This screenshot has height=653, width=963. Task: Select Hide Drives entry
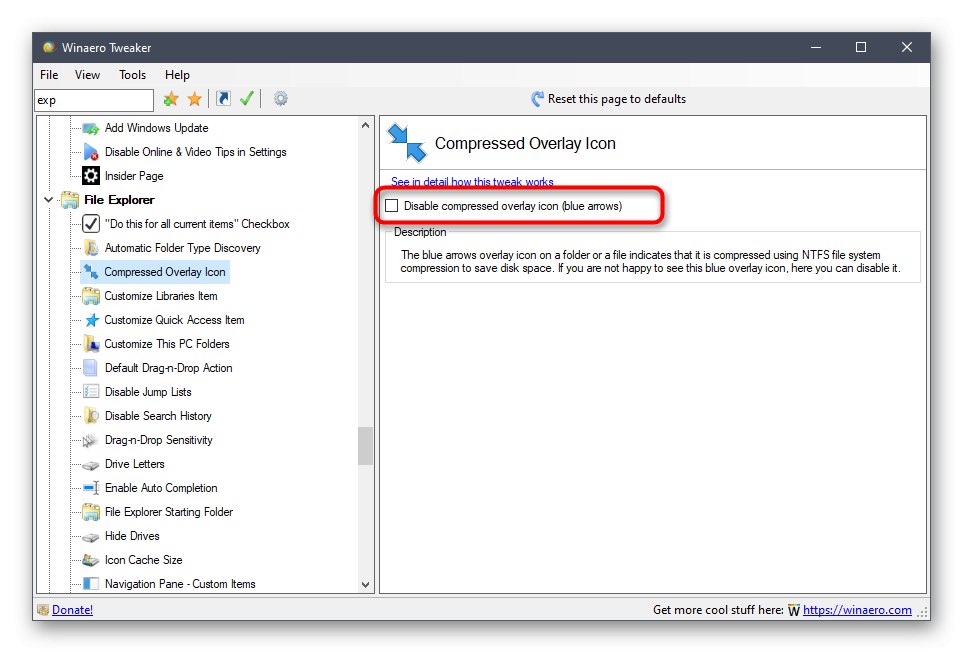pos(132,536)
